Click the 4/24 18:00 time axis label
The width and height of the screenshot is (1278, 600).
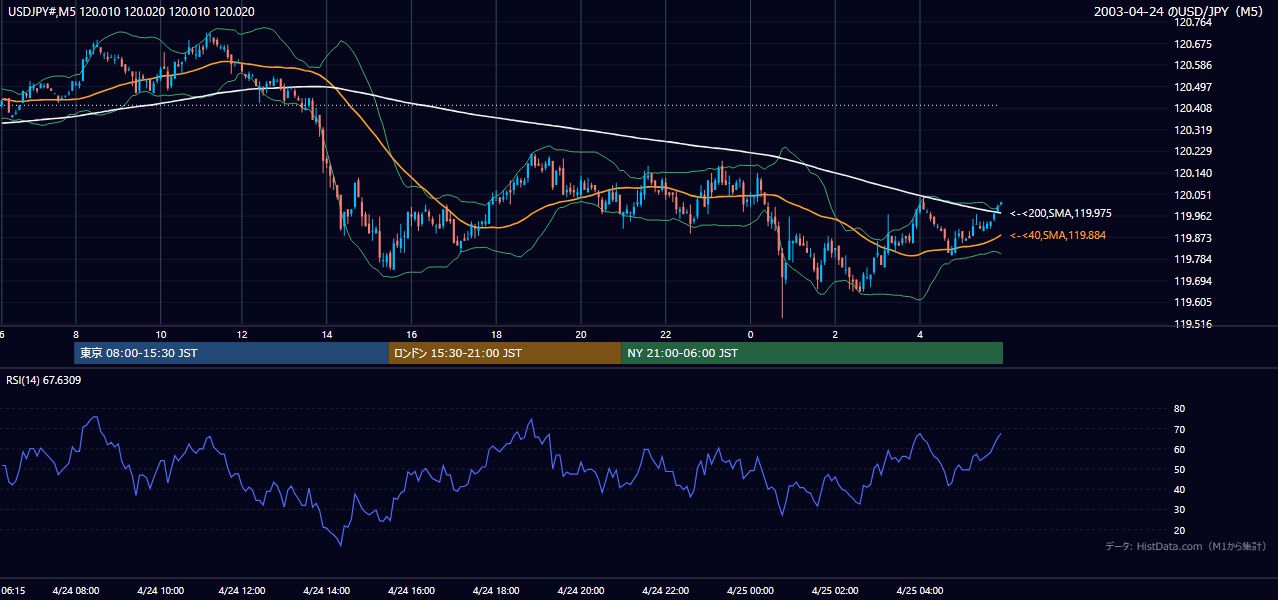496,591
